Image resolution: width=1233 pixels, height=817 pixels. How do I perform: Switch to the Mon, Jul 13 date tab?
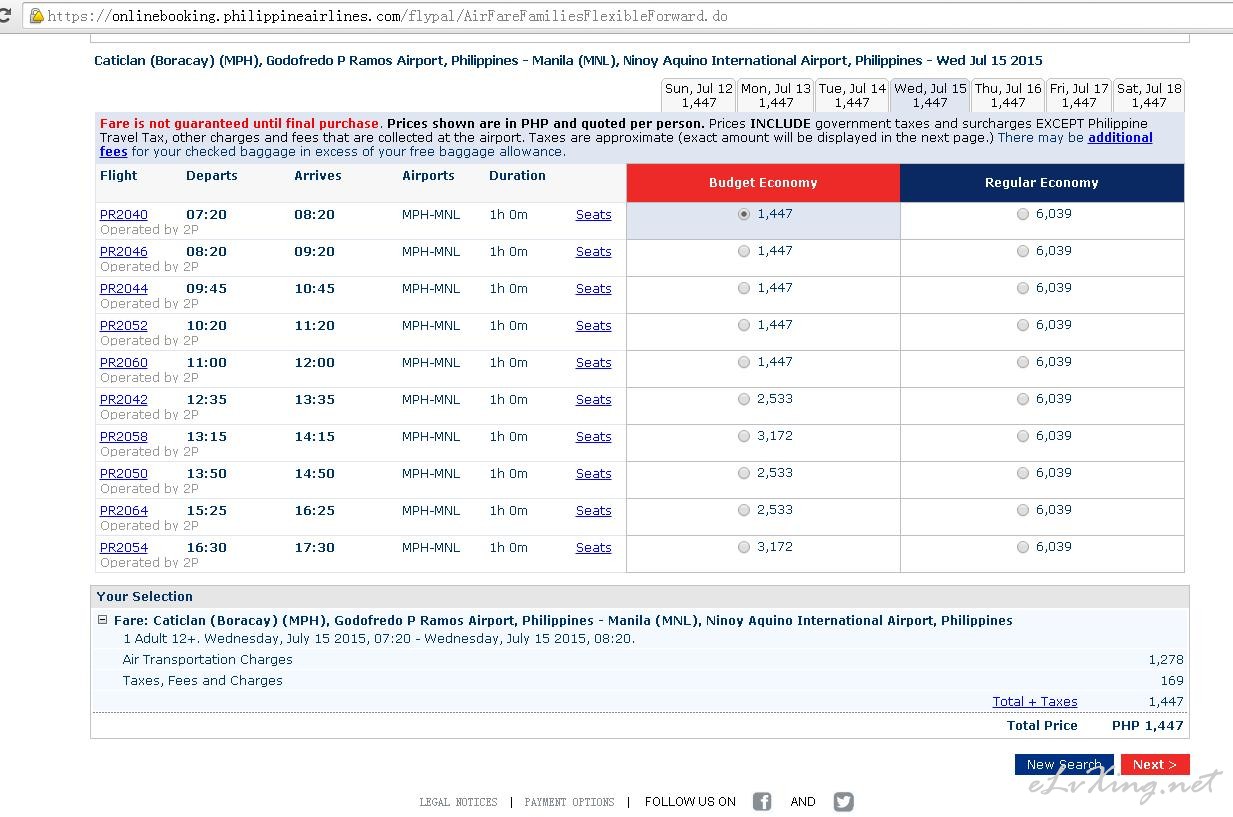[x=776, y=95]
